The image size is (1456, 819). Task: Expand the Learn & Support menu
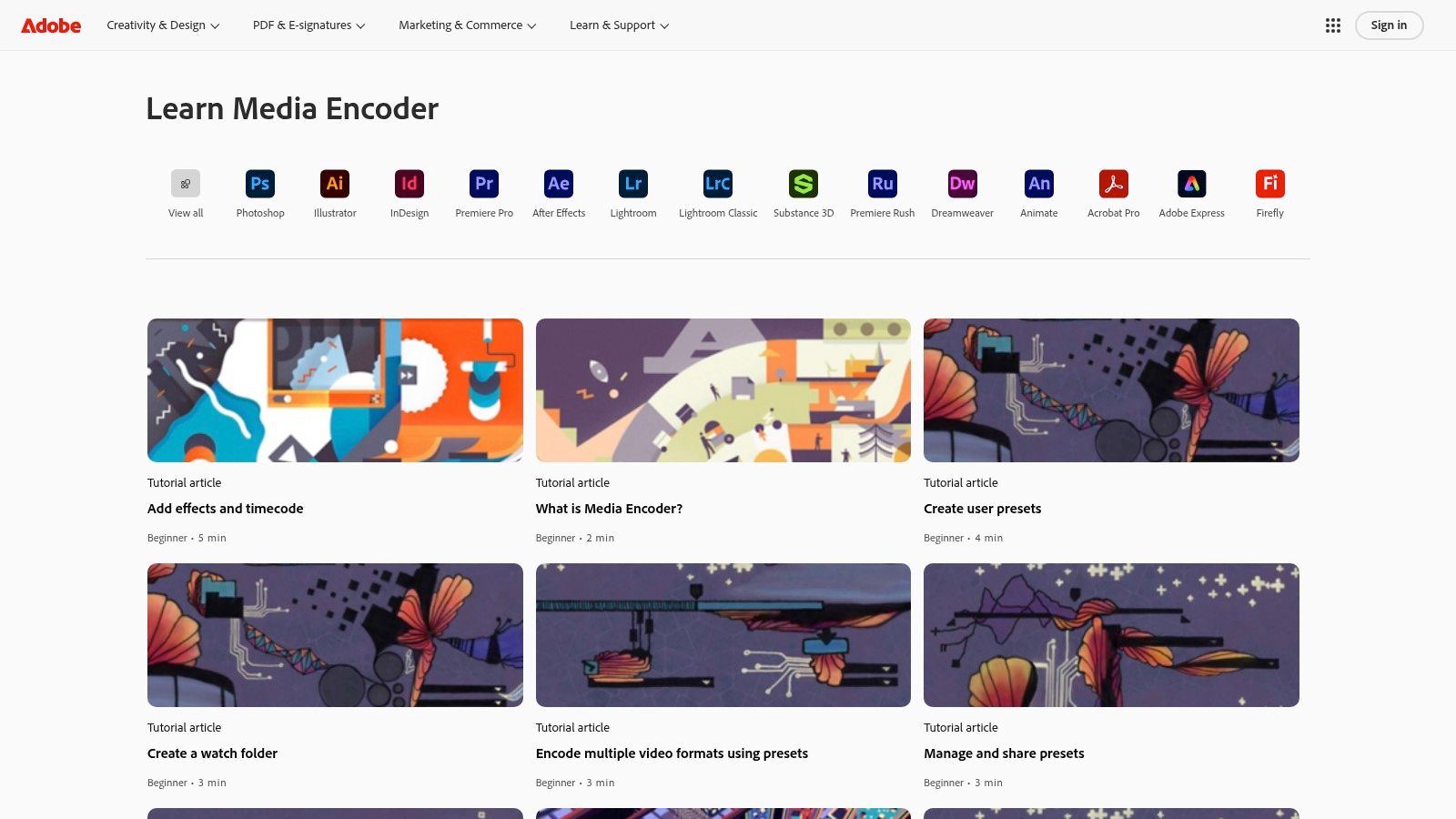coord(618,25)
